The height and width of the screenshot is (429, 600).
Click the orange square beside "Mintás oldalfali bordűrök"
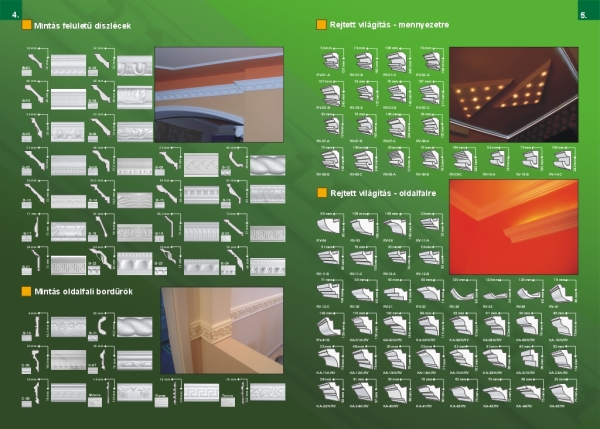tap(26, 291)
